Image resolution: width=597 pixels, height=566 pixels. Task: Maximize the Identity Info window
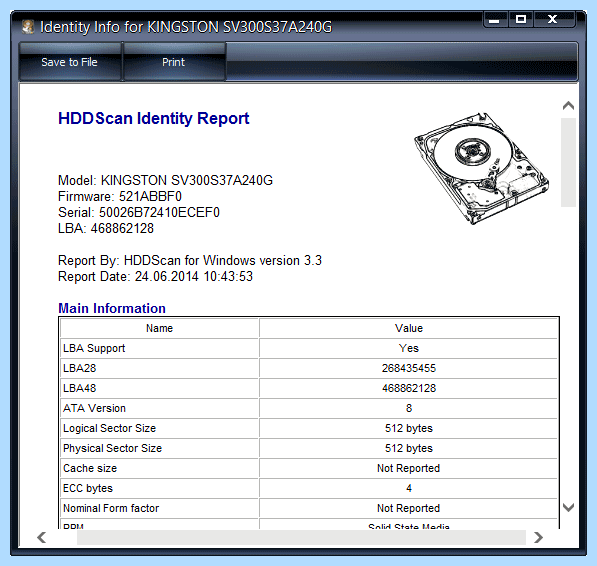[x=521, y=19]
